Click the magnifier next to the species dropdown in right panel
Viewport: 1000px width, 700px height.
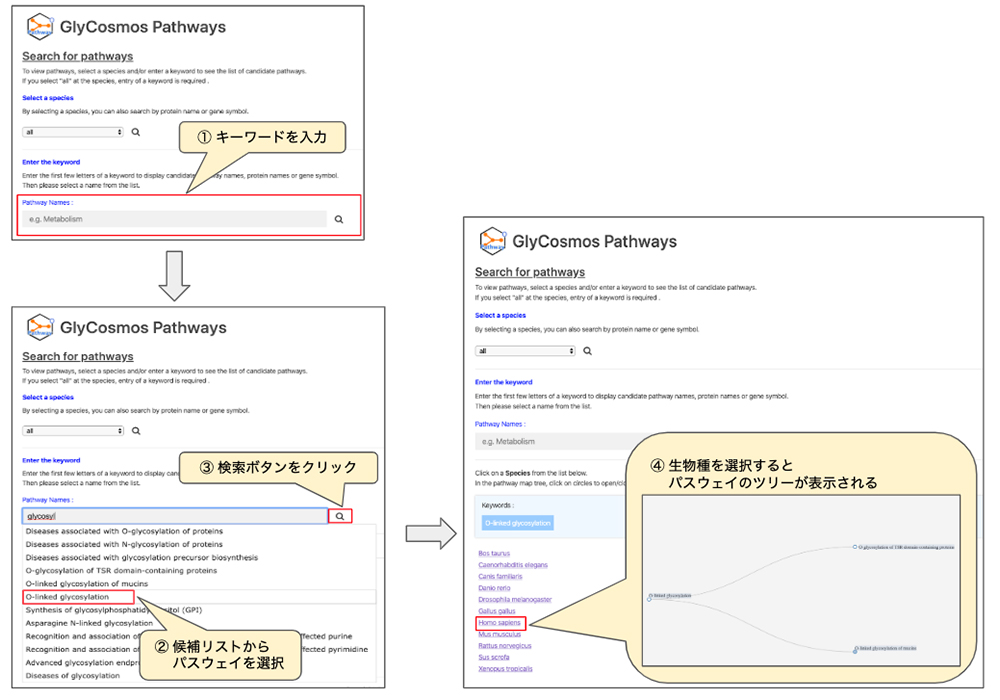[x=587, y=351]
